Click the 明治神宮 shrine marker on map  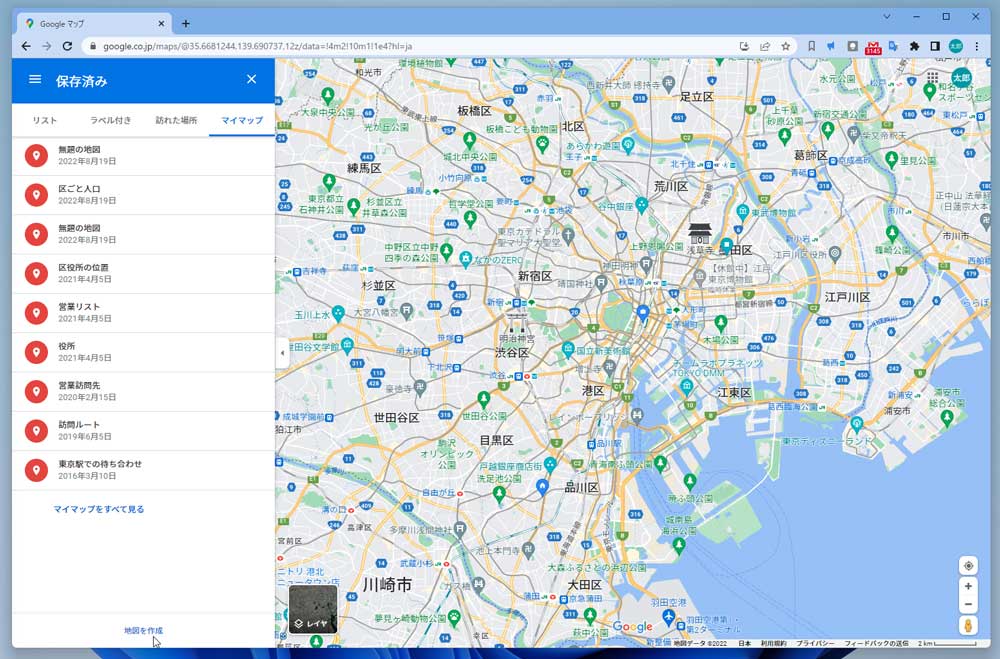click(517, 322)
